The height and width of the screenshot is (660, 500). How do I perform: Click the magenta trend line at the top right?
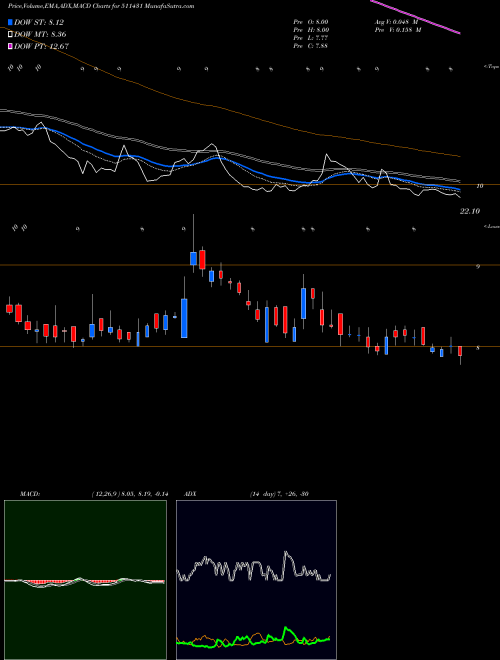(415, 16)
